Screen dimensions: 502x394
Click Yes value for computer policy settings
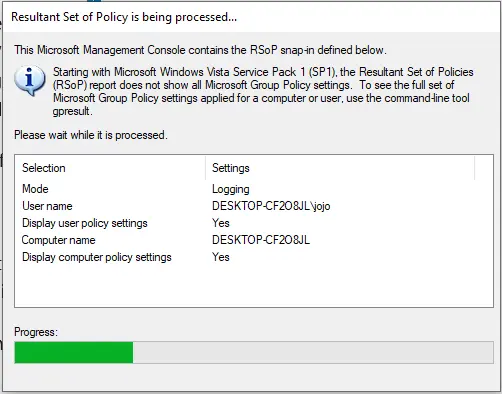point(221,257)
